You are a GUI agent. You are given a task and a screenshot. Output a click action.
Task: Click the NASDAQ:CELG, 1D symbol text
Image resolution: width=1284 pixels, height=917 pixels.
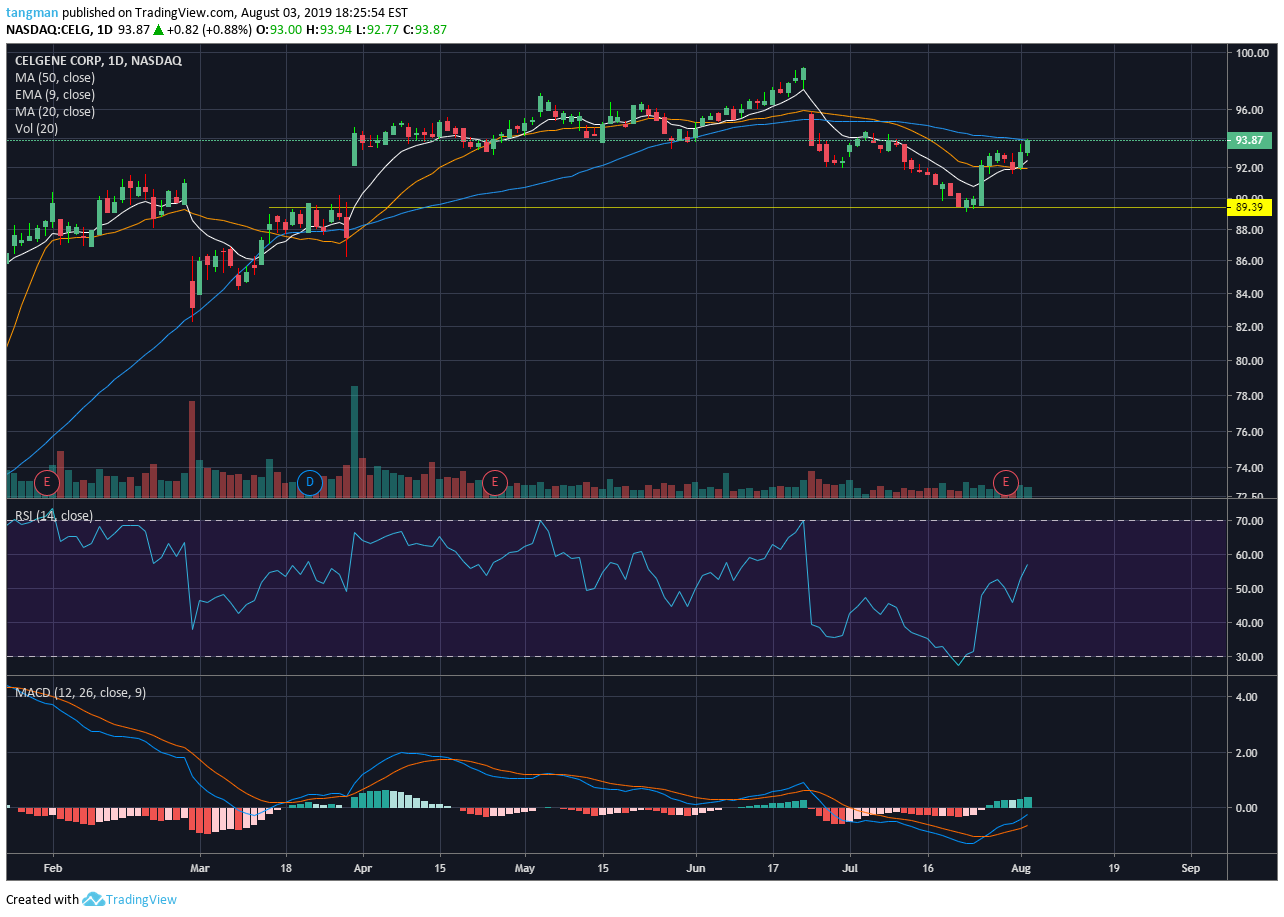click(x=58, y=30)
